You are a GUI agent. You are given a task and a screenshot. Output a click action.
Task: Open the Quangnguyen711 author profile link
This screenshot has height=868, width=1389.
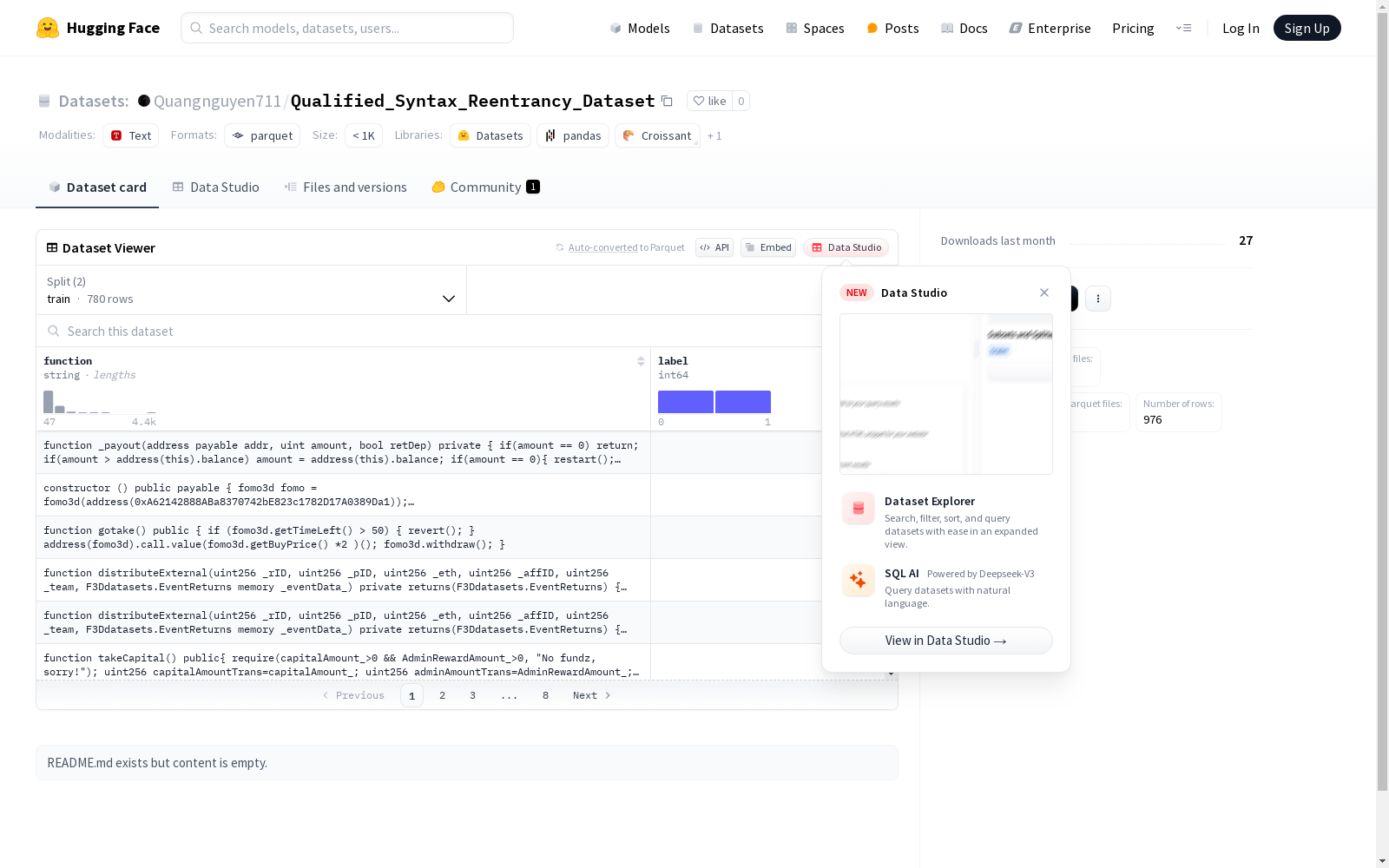[x=217, y=101]
